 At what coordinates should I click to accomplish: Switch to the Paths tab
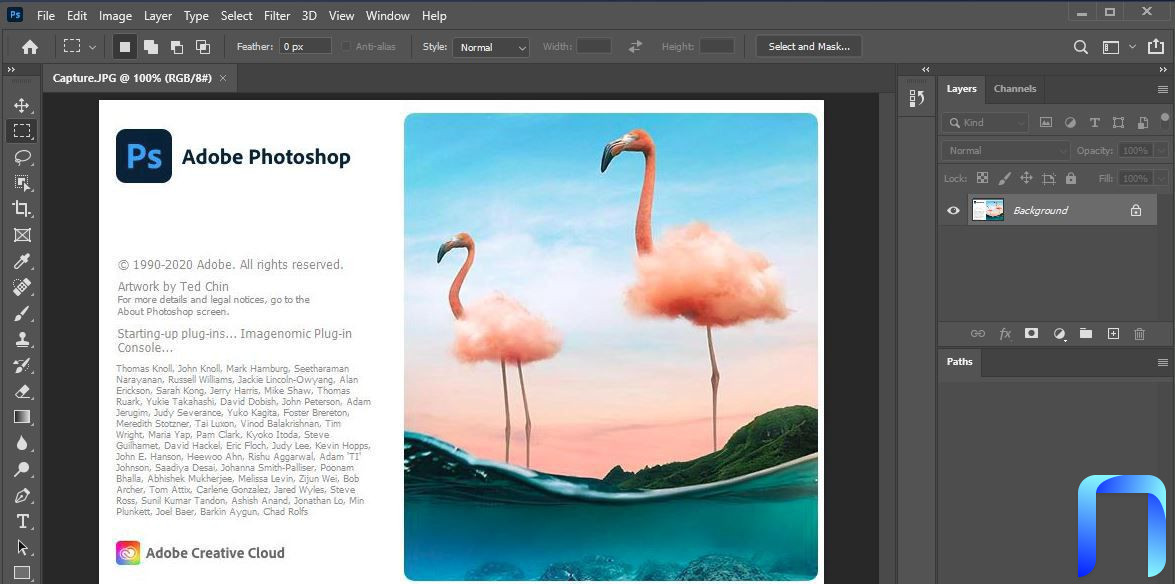tap(959, 361)
